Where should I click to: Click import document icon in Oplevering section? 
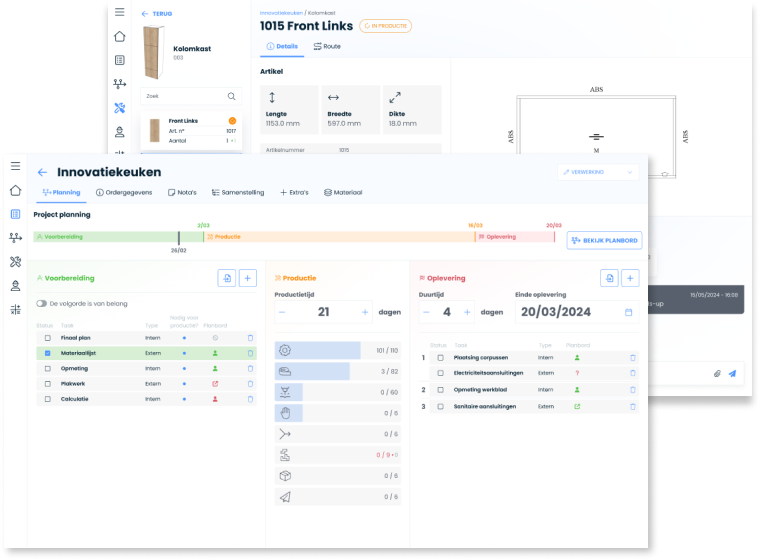tap(608, 278)
